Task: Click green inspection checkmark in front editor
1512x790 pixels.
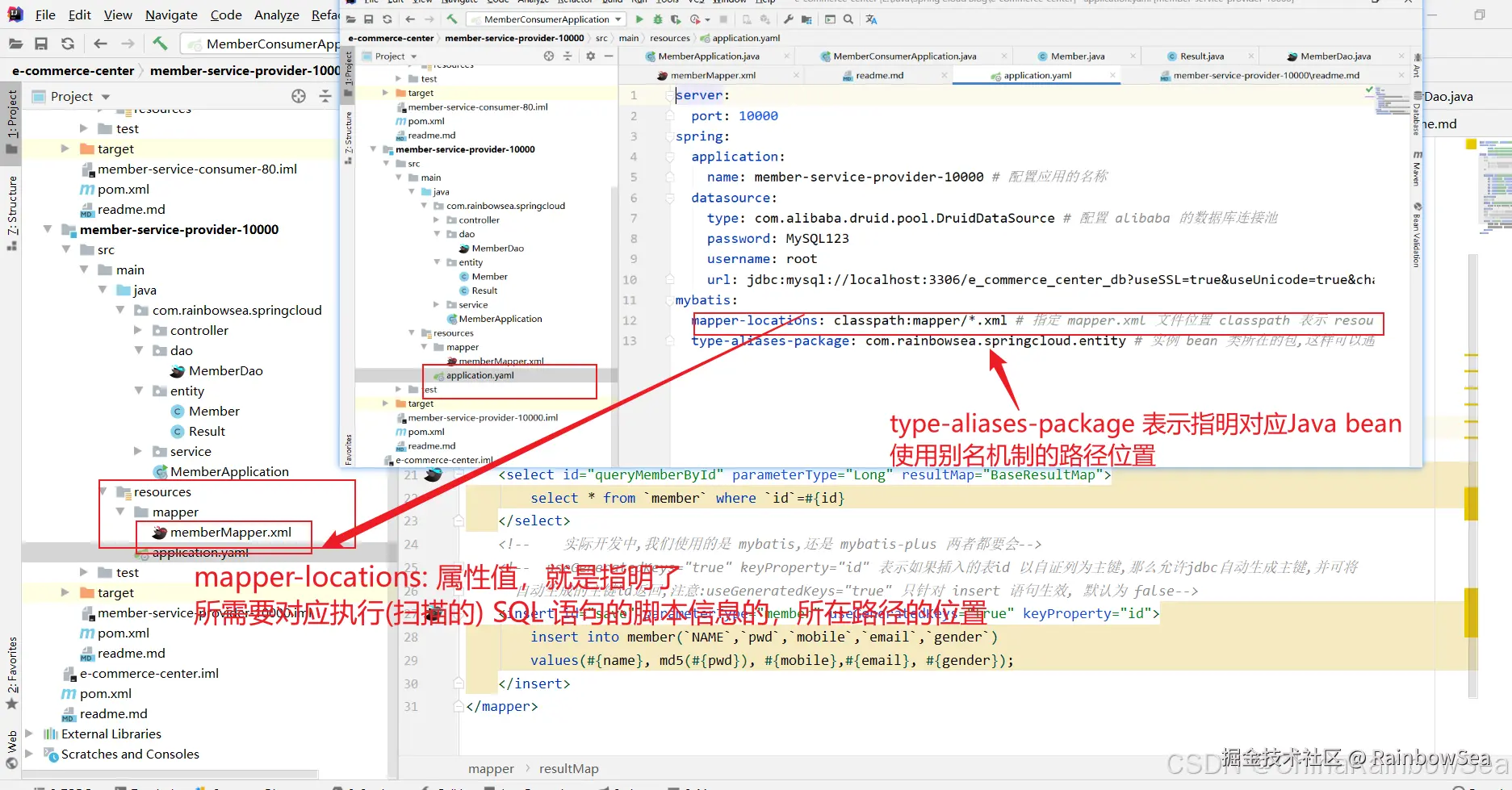Action: (x=1369, y=90)
